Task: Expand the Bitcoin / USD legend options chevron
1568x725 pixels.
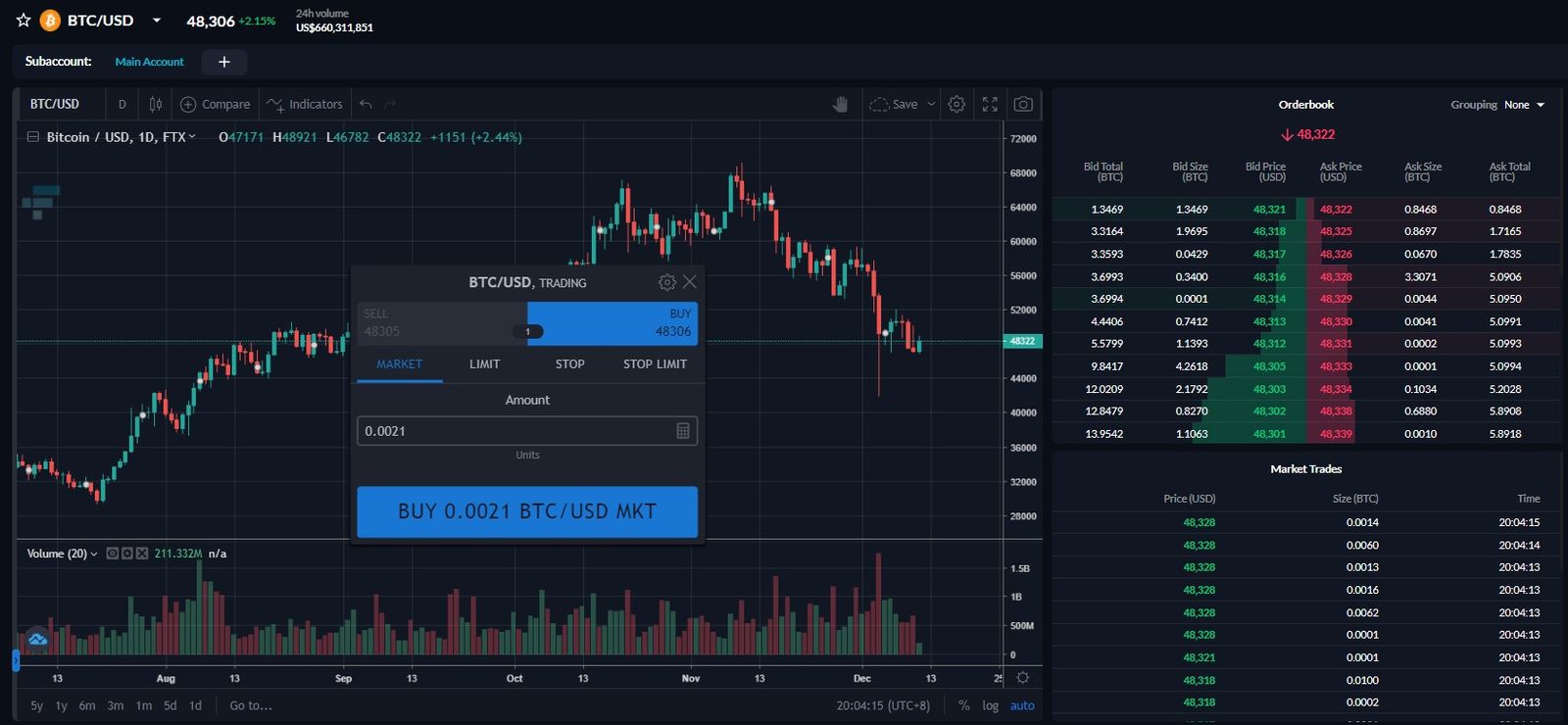Action: coord(192,137)
